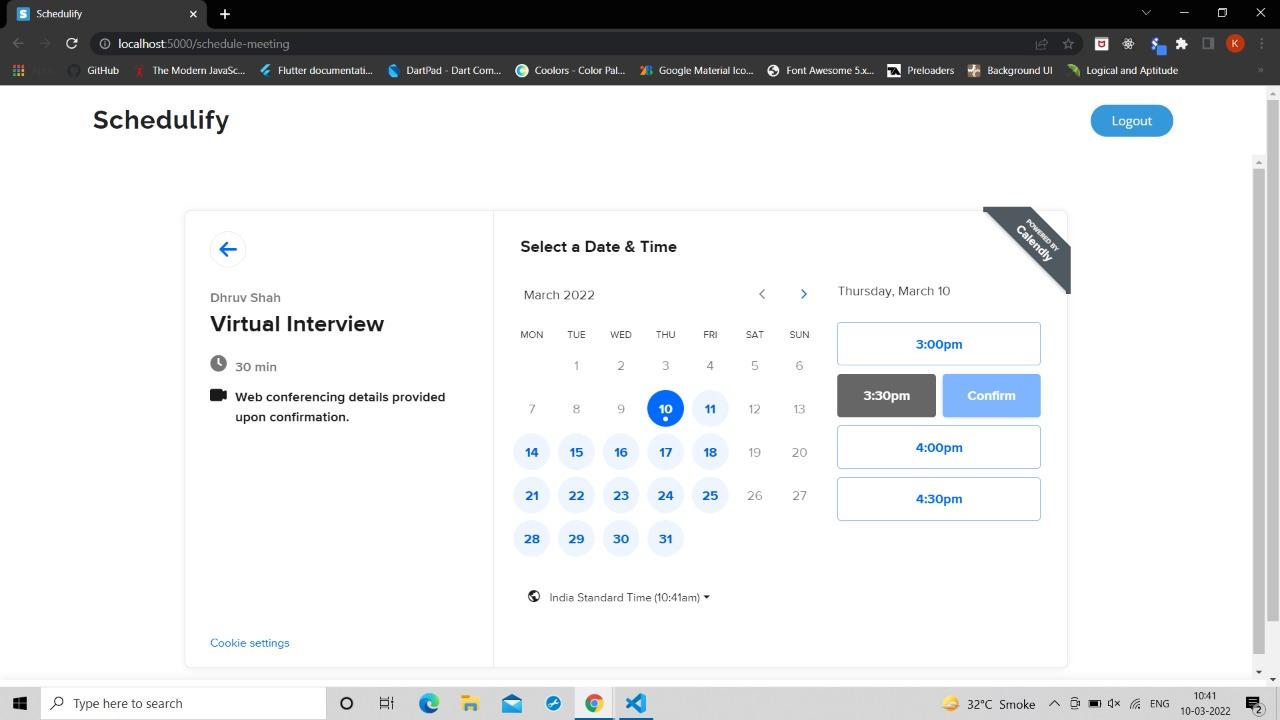Open Mail app from taskbar
This screenshot has height=720, width=1280.
tap(511, 703)
